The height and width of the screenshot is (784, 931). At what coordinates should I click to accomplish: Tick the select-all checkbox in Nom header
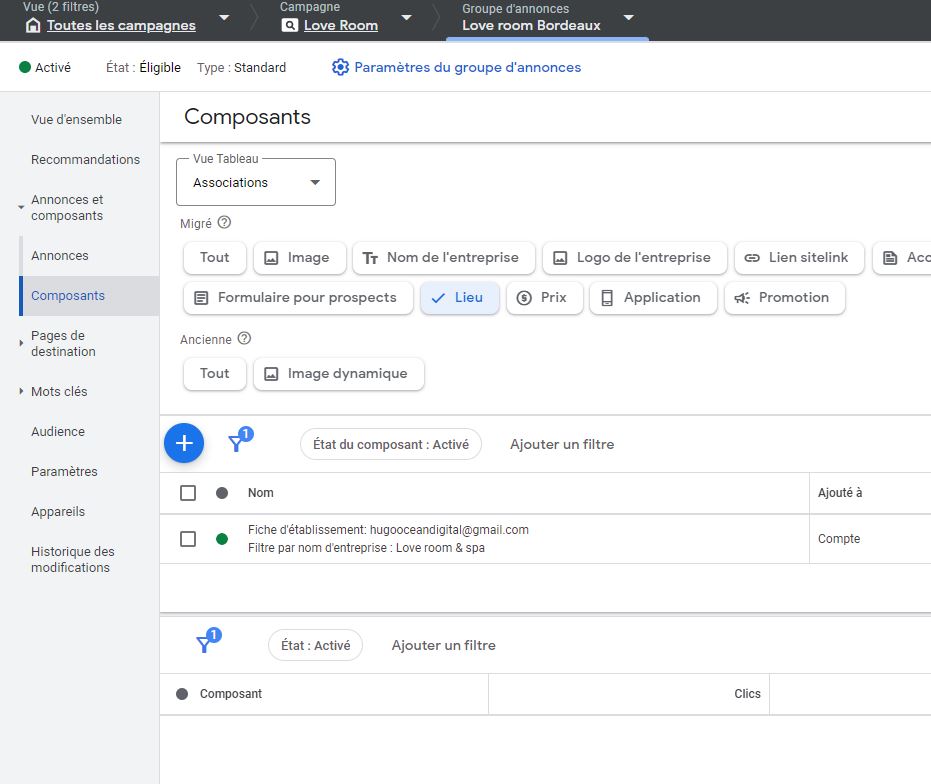tap(188, 493)
